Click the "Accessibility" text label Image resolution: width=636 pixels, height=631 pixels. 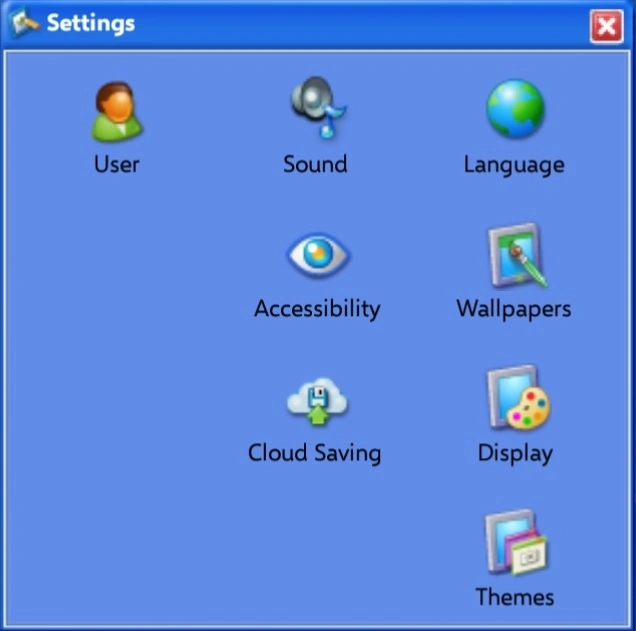pos(317,309)
